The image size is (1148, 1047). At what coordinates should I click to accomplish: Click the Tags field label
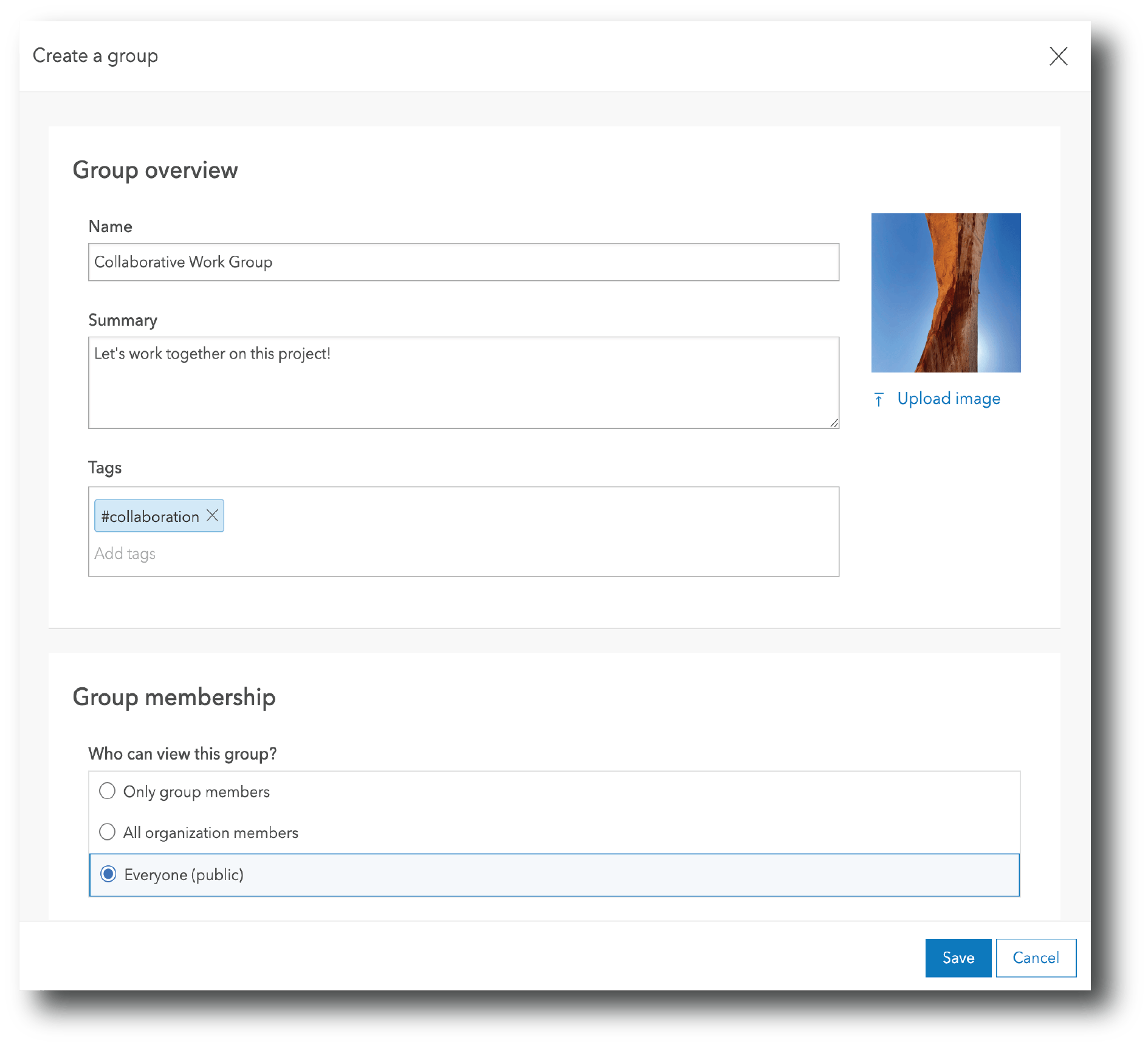105,467
